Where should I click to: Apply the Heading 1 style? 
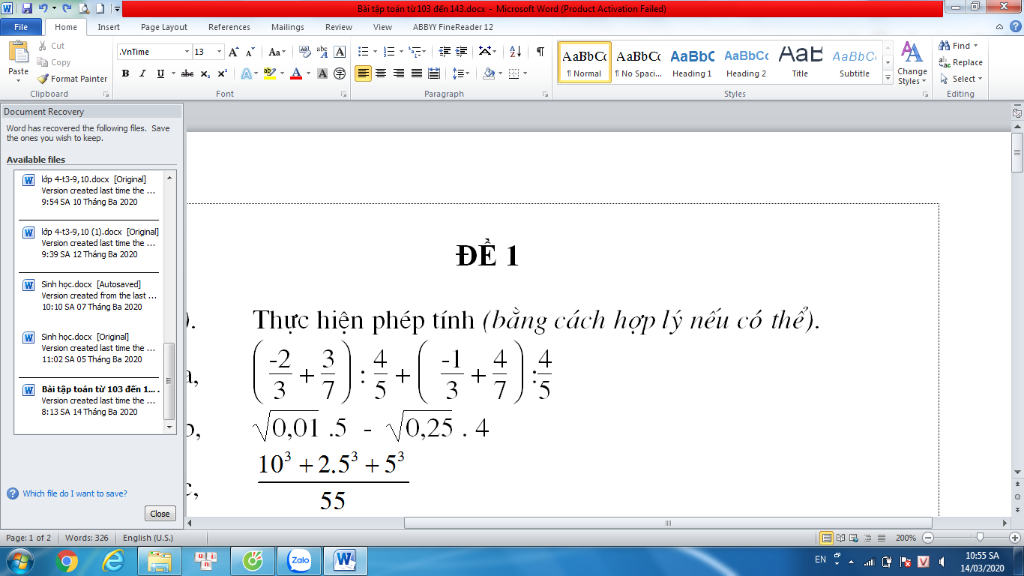pyautogui.click(x=692, y=63)
